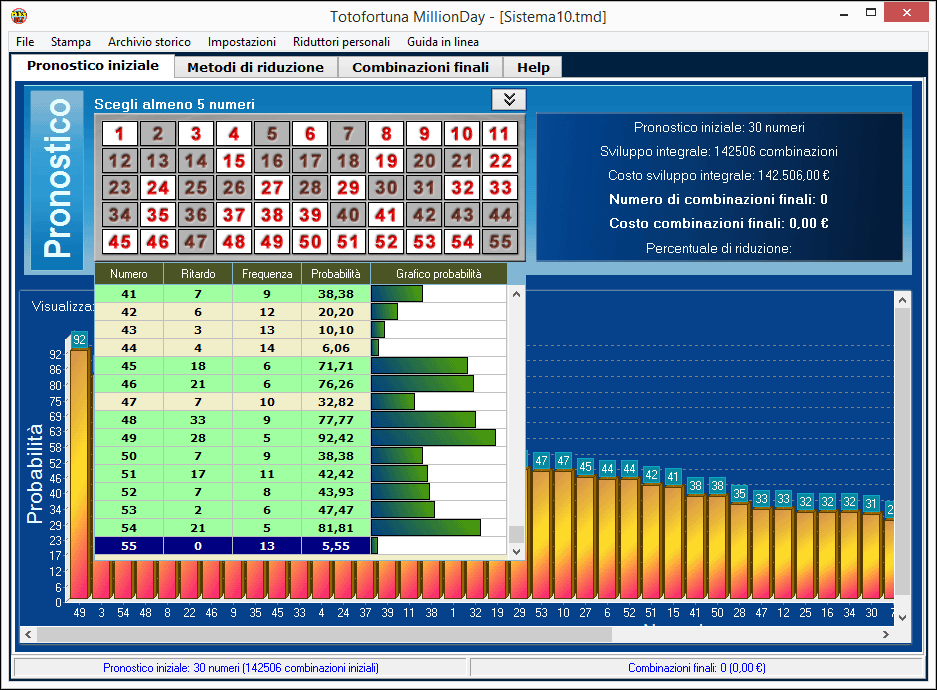Open the Archivio storico menu
This screenshot has height=690, width=937.
149,42
